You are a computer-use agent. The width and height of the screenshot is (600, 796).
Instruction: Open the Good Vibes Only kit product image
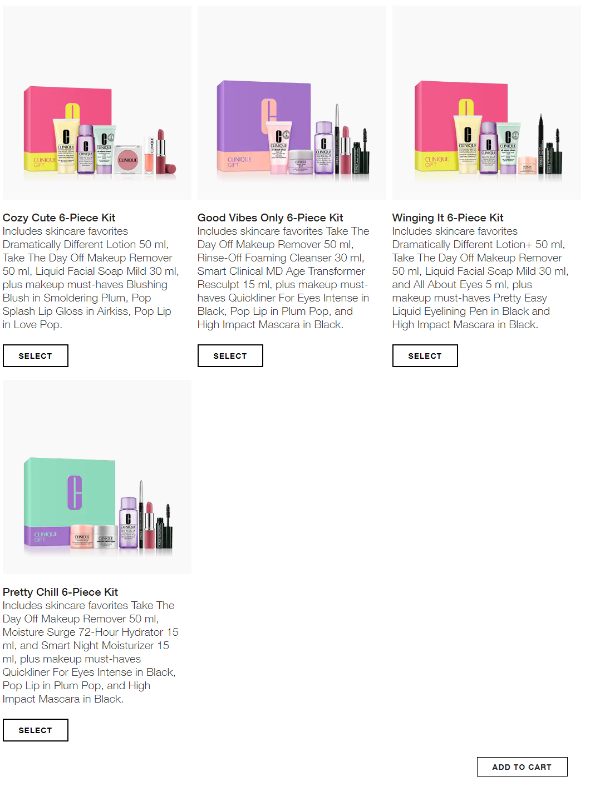291,103
